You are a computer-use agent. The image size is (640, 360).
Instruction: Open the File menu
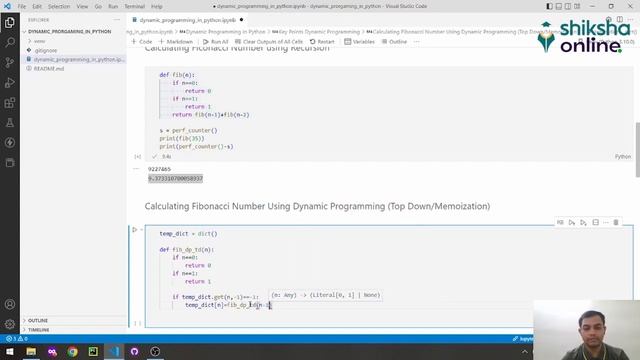(22, 7)
